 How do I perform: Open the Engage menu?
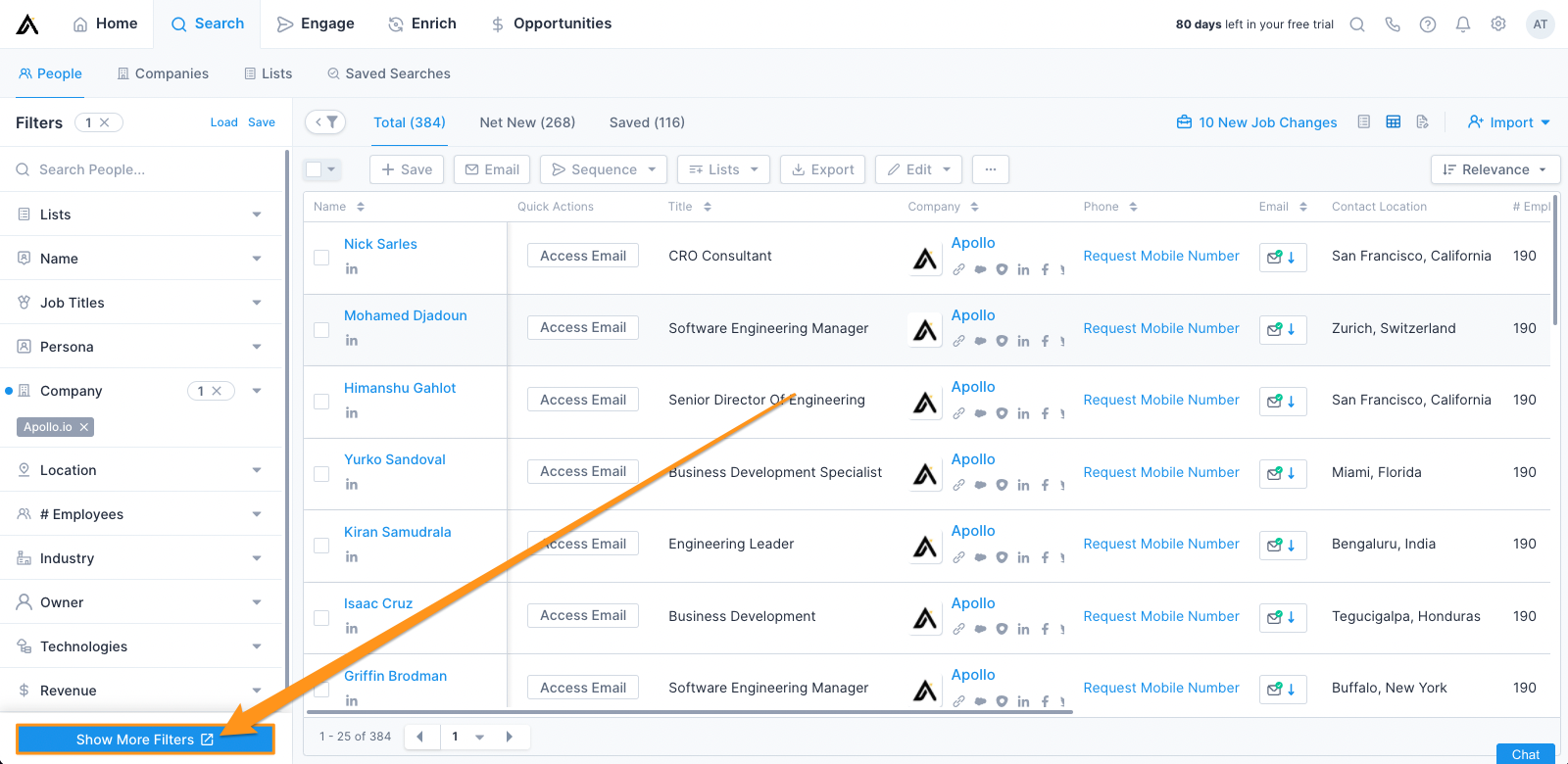316,24
